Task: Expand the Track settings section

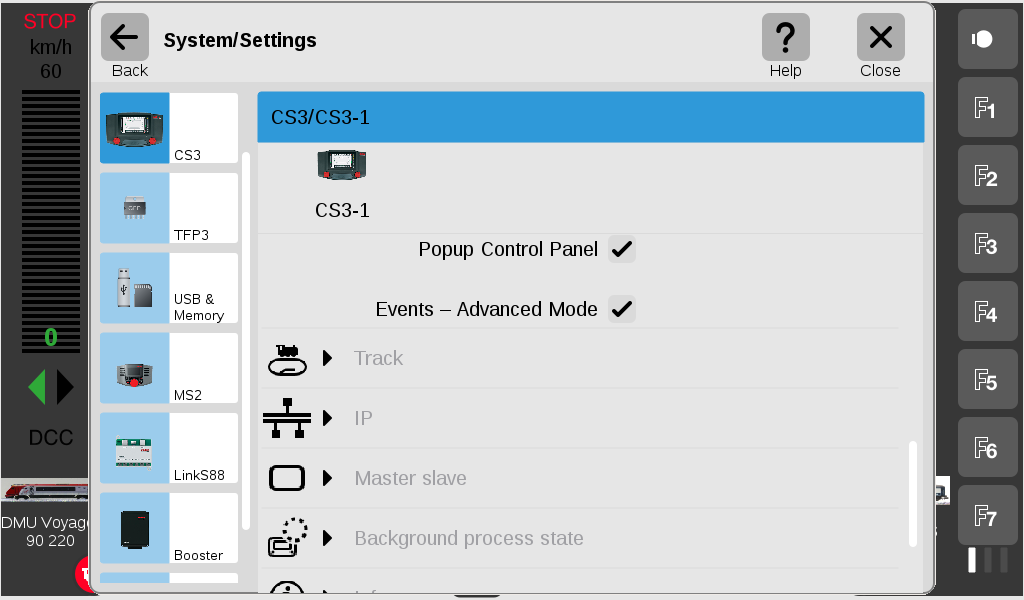Action: 580,358
